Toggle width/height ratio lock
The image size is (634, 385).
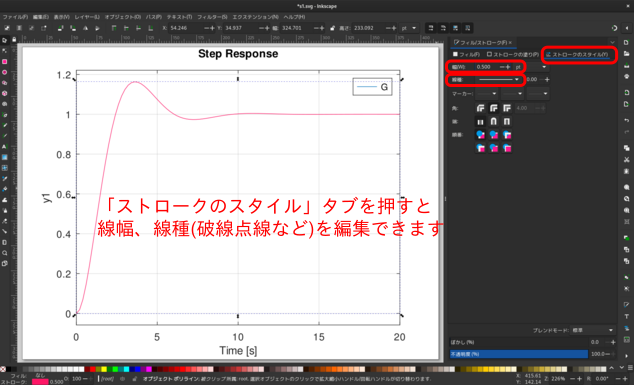click(x=332, y=28)
